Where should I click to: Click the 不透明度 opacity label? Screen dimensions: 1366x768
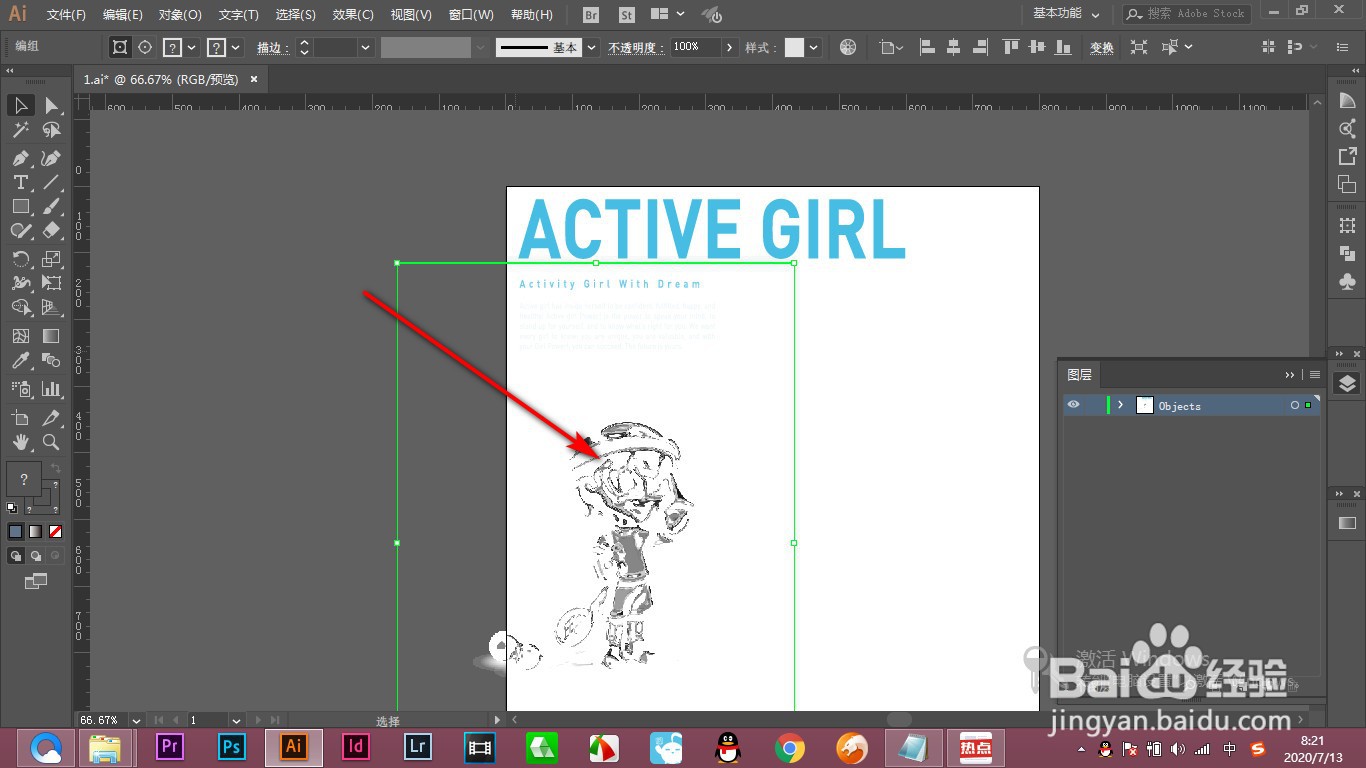click(x=636, y=48)
